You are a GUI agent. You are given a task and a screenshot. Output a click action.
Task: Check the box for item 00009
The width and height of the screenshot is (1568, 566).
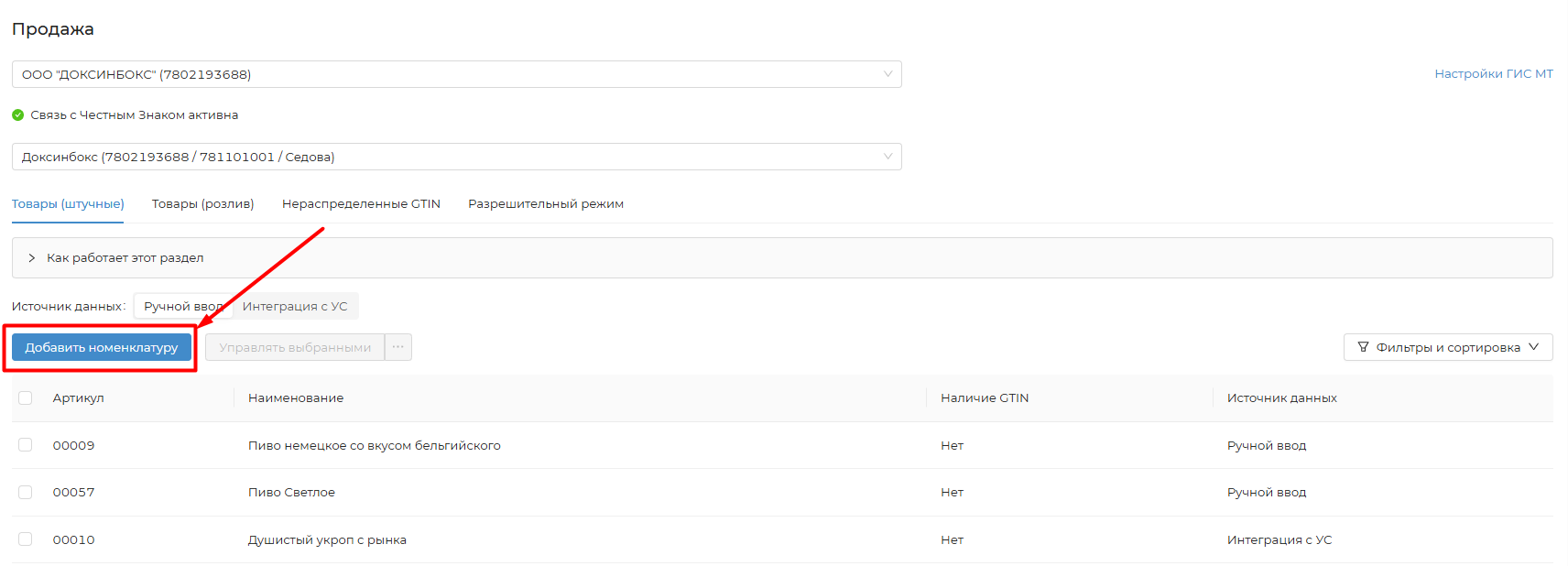click(26, 445)
